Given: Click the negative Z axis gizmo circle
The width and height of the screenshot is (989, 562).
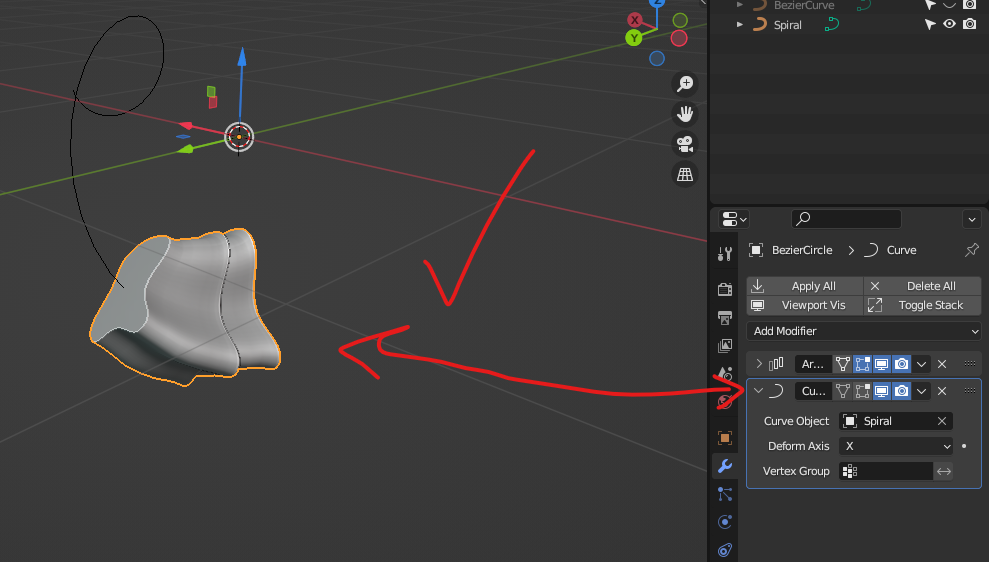Looking at the screenshot, I should 657,59.
